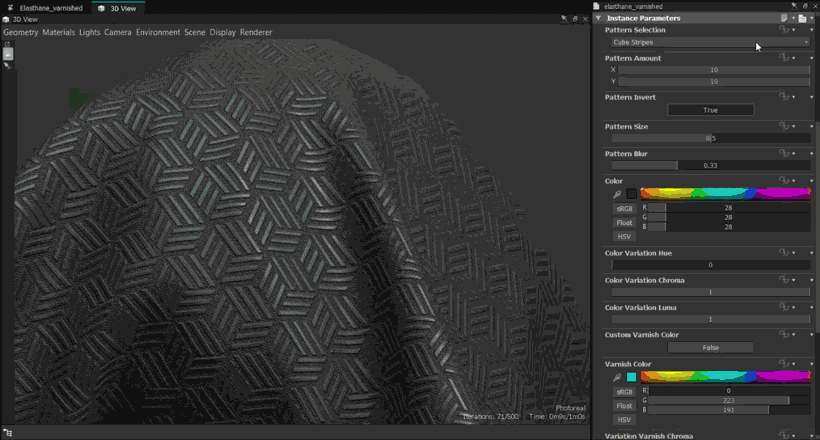Toggle the Pattern Invert True button
The width and height of the screenshot is (820, 440).
pos(710,110)
